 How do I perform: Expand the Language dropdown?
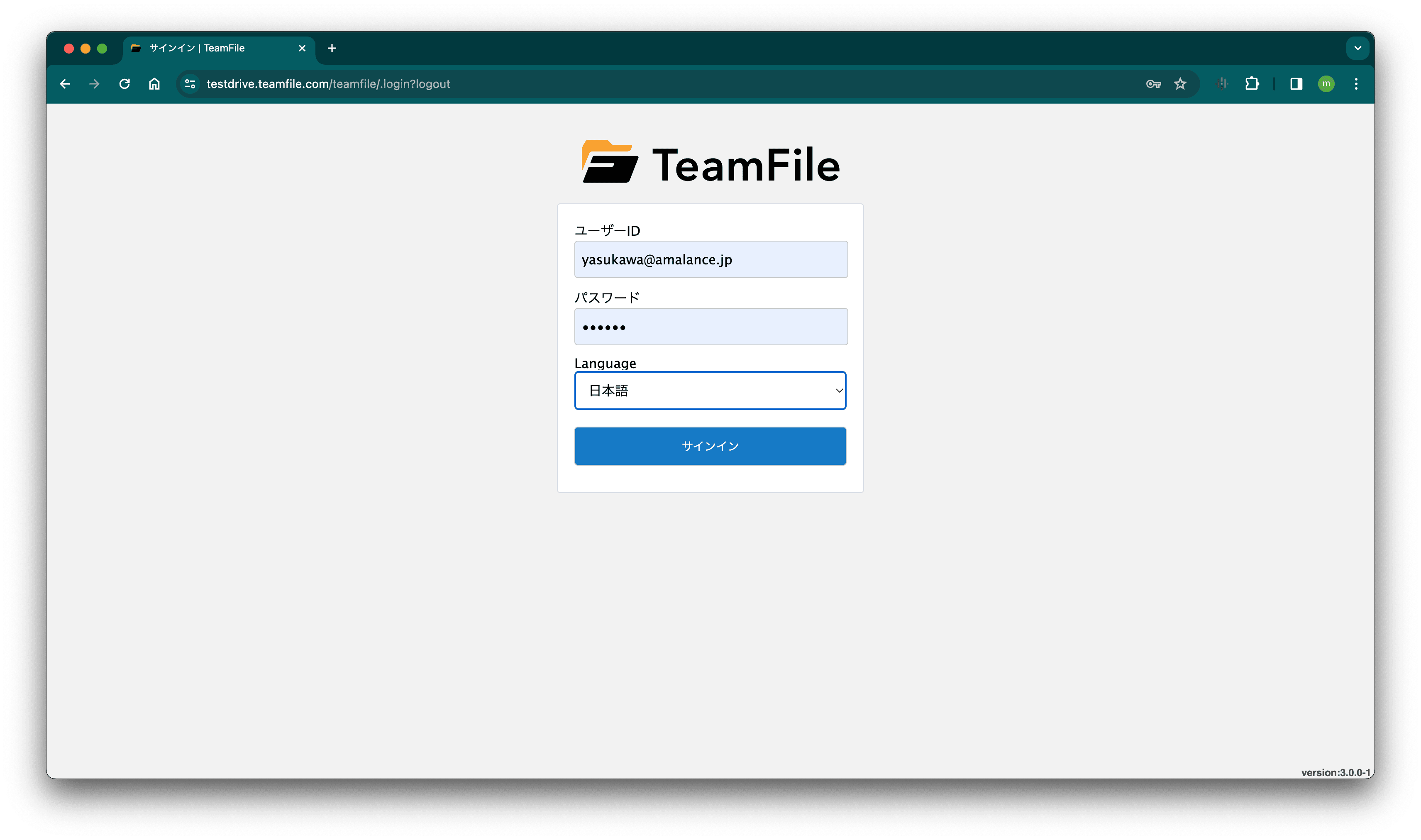pos(710,391)
